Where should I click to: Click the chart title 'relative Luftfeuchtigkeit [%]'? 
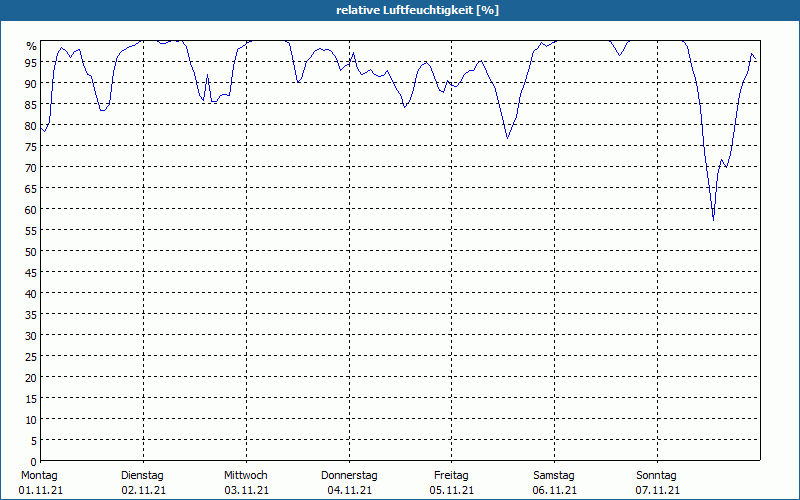(x=417, y=10)
